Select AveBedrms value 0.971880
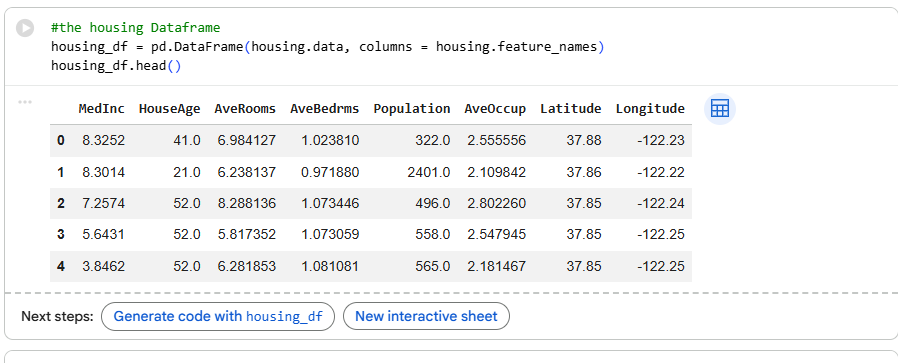The height and width of the screenshot is (363, 898). point(330,172)
